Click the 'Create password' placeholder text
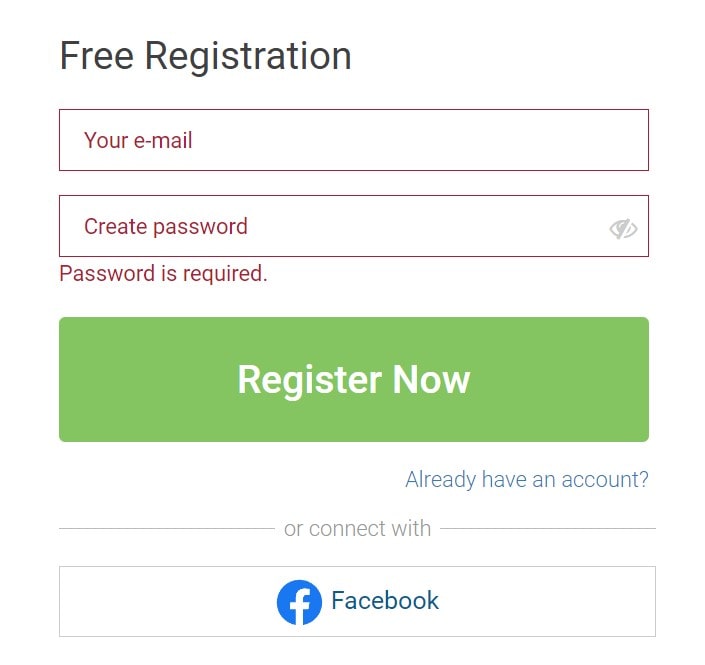 (166, 227)
